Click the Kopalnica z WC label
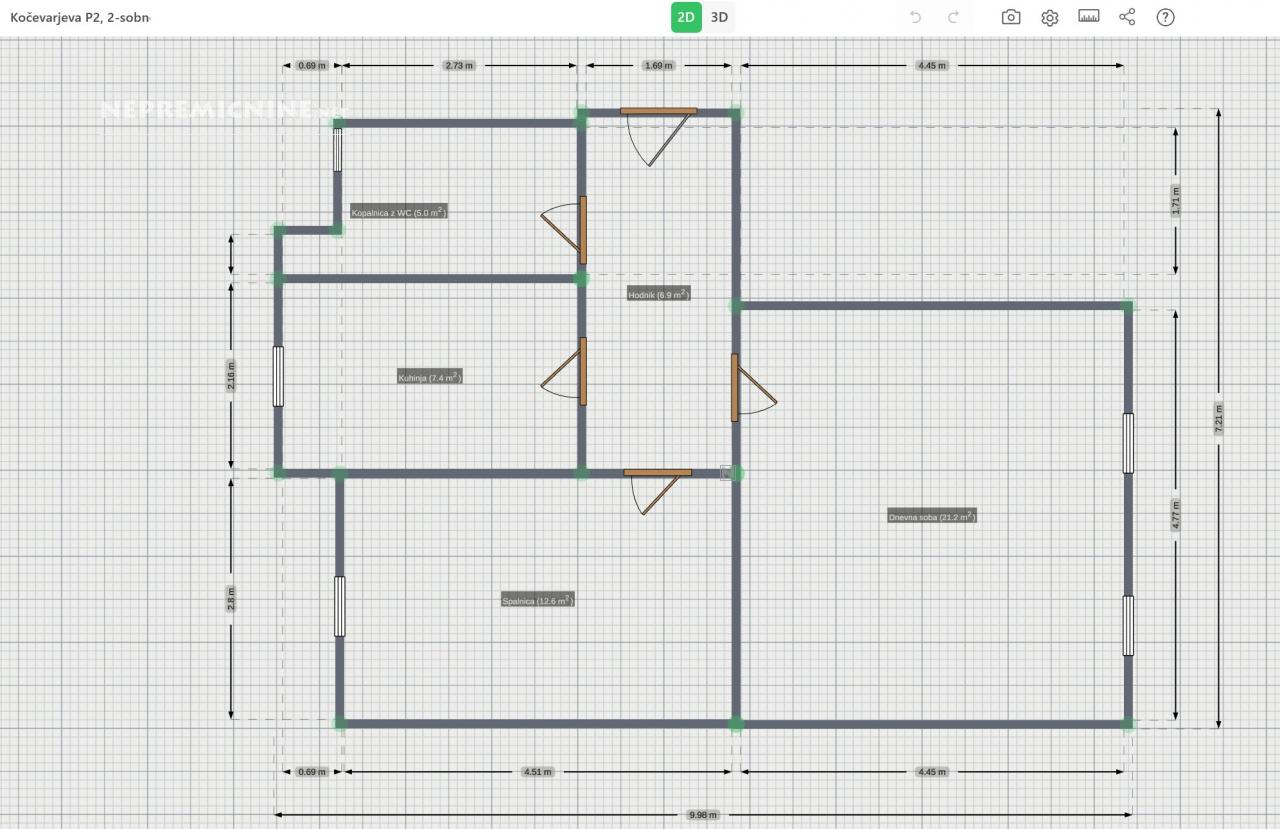 point(398,212)
